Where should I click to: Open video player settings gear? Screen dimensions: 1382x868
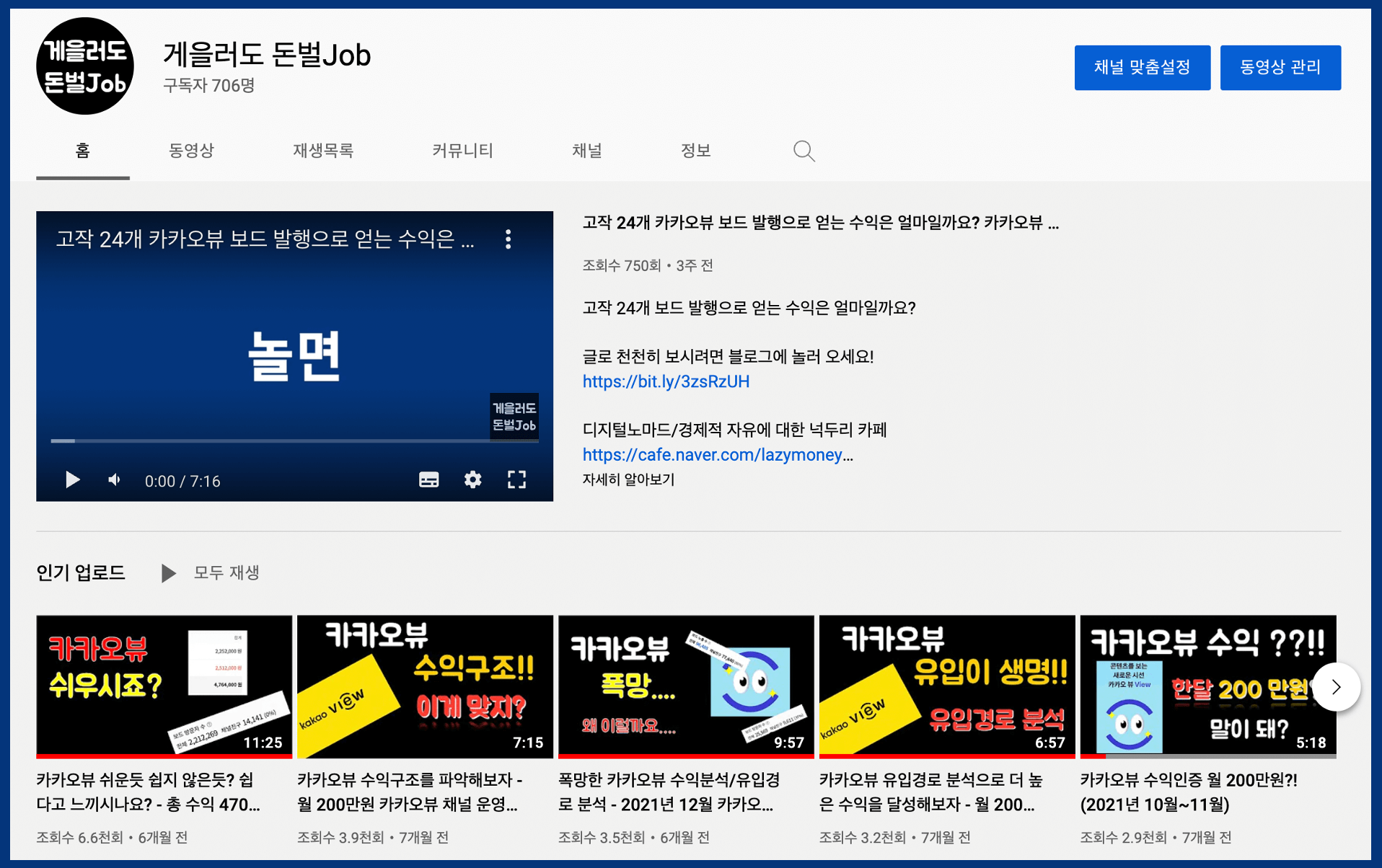tap(472, 480)
